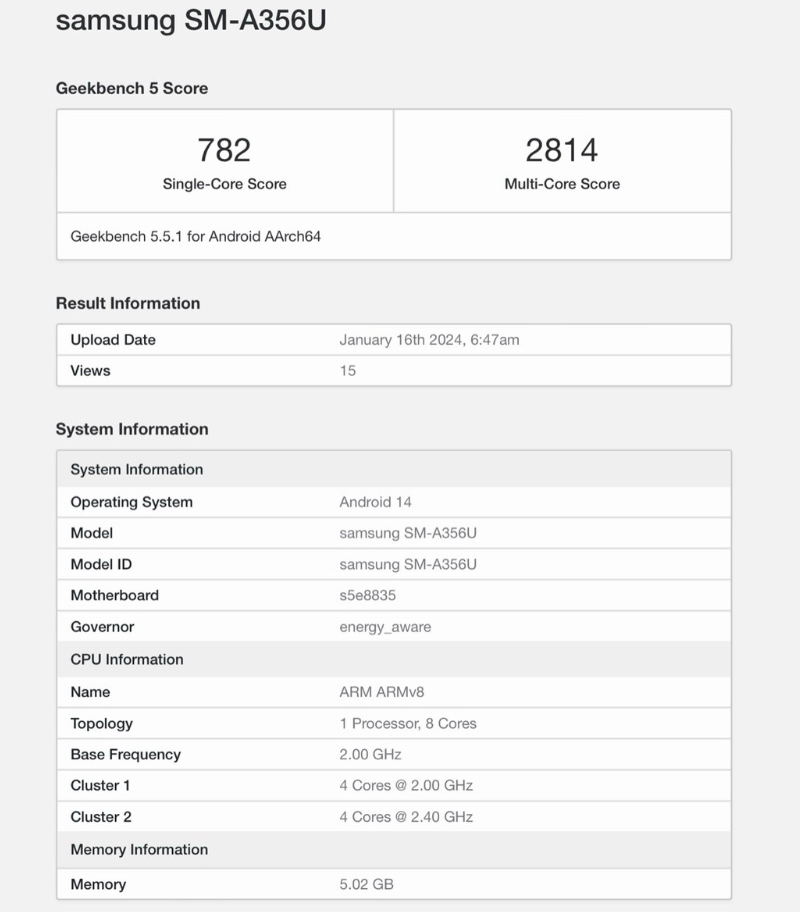Select the 2814 multi-core score value
The height and width of the screenshot is (912, 800).
(561, 150)
